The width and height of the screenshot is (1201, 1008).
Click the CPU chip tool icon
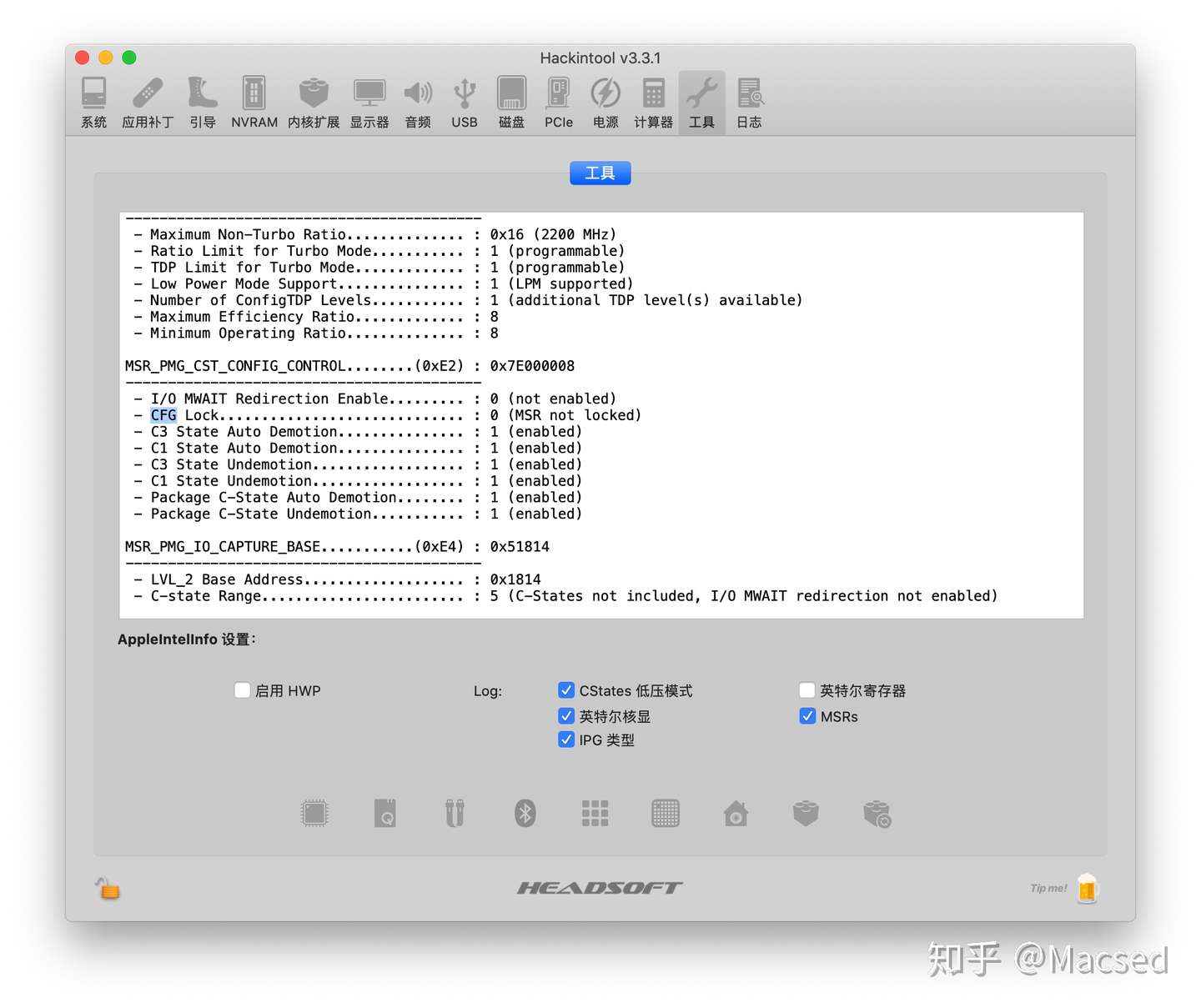point(314,813)
